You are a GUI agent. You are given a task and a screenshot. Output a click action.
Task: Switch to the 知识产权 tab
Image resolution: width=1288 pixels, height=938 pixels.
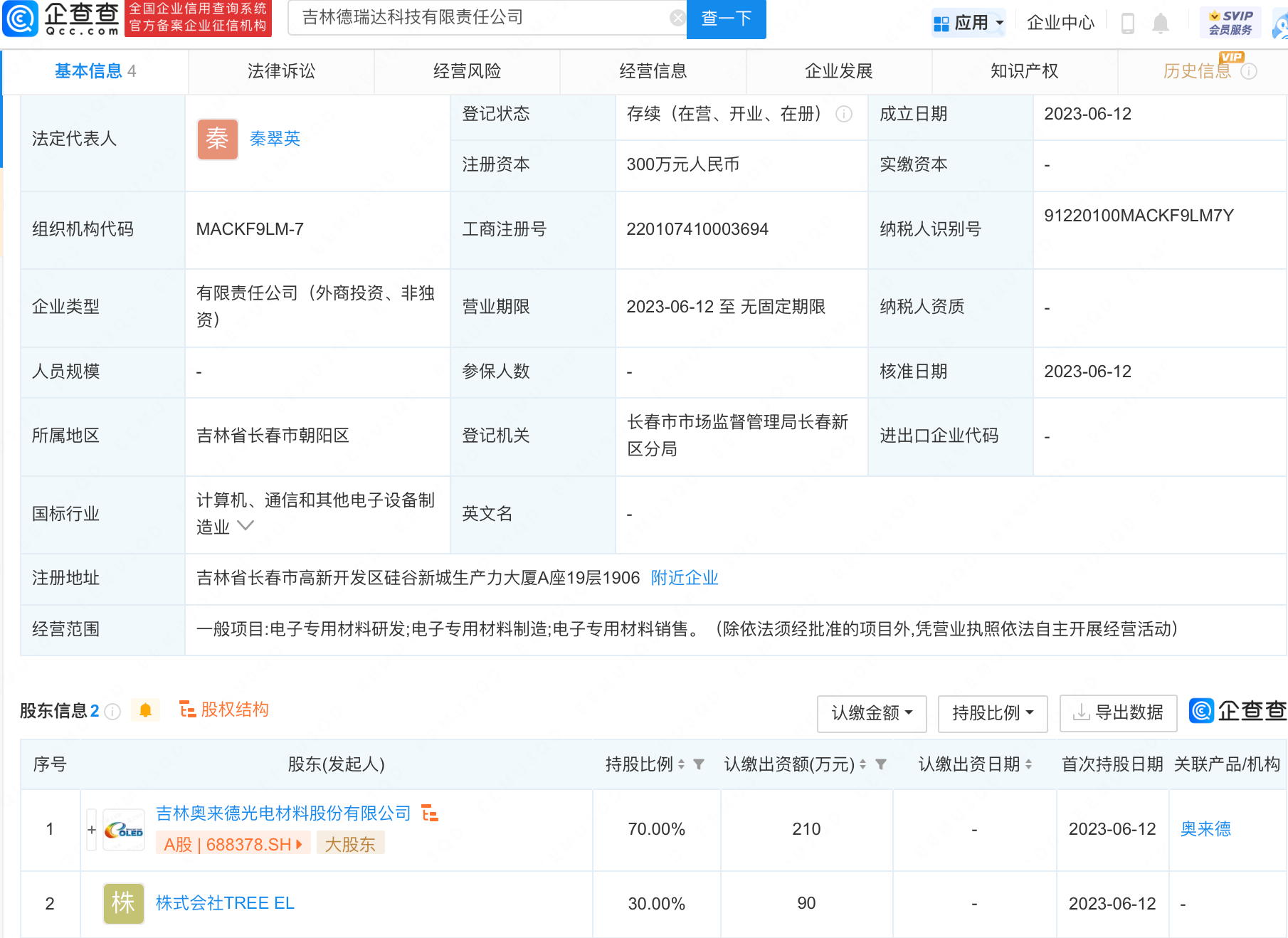point(1024,71)
